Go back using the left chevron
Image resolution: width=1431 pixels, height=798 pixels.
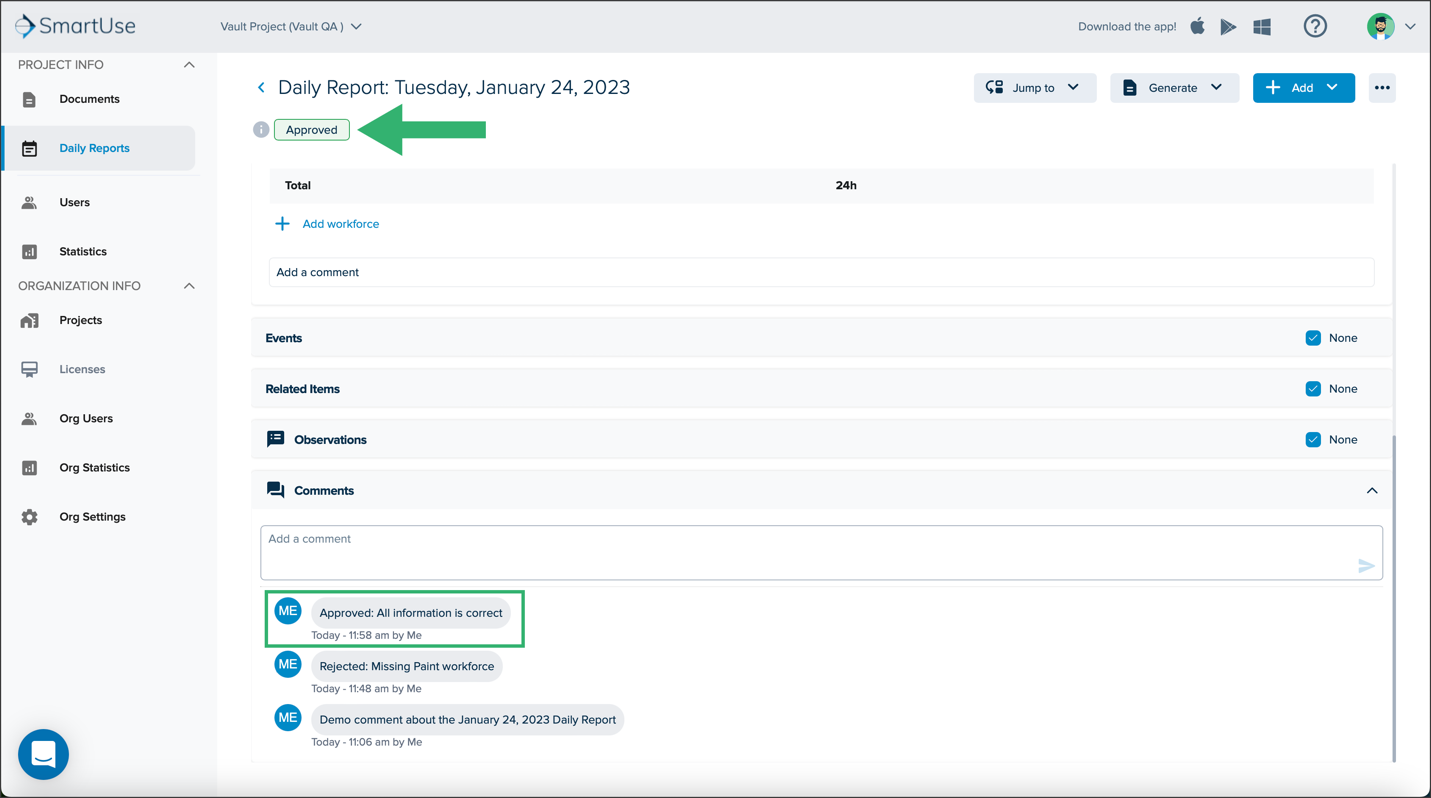click(x=262, y=88)
